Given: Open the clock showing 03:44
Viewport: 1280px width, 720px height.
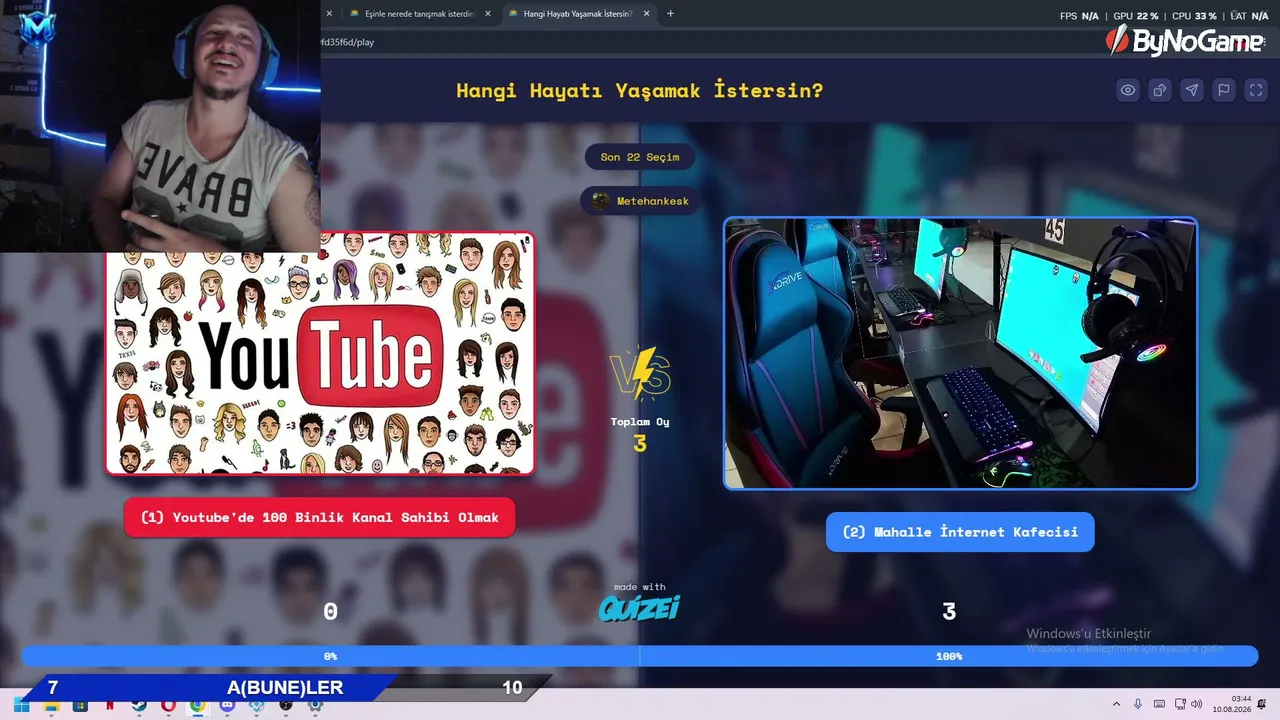Looking at the screenshot, I should coord(1232,704).
